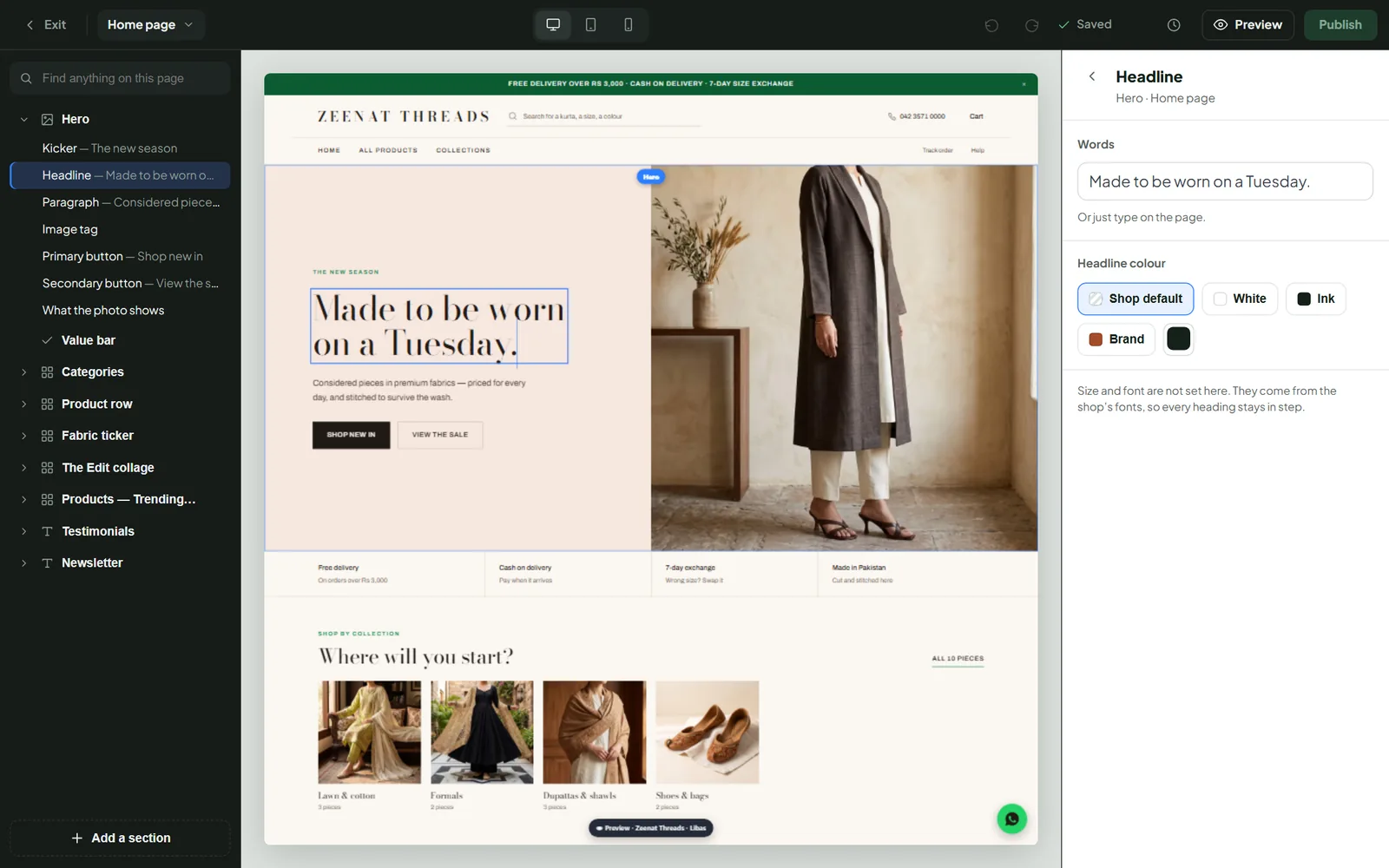Go back from Headline panel
This screenshot has height=868, width=1389.
[1092, 76]
